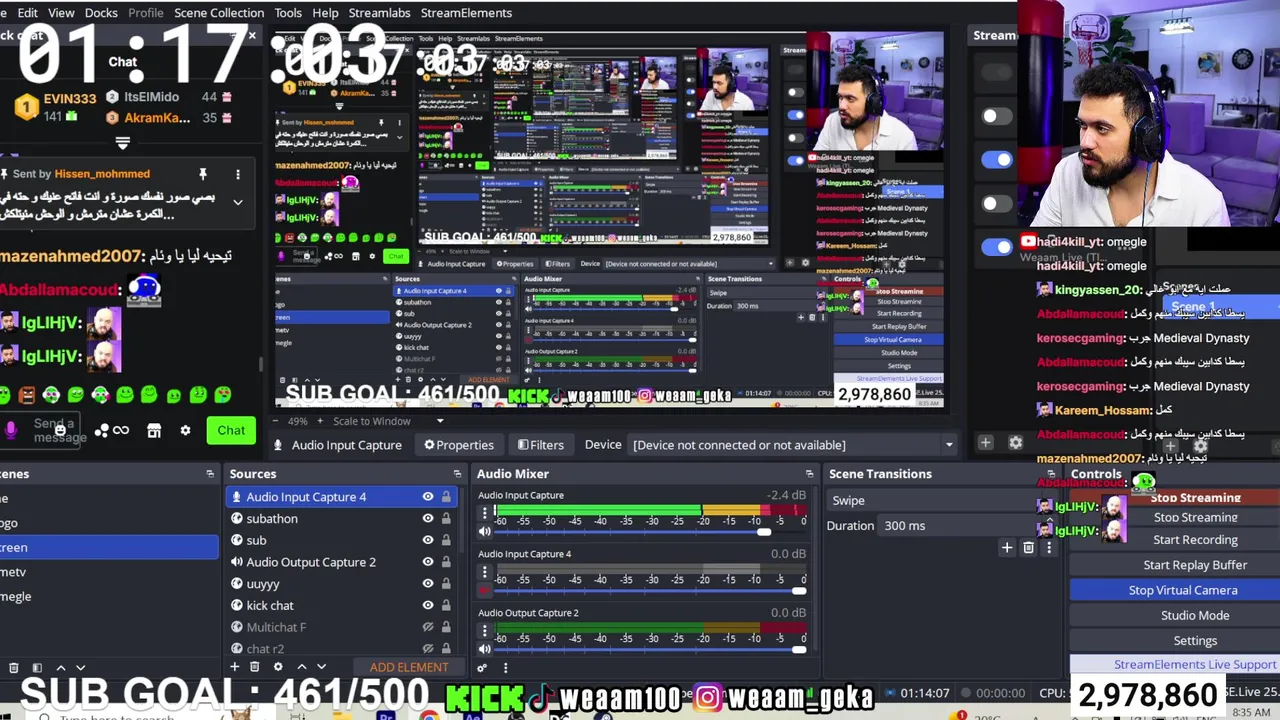Open the emote picker smiley in the message box

61,430
